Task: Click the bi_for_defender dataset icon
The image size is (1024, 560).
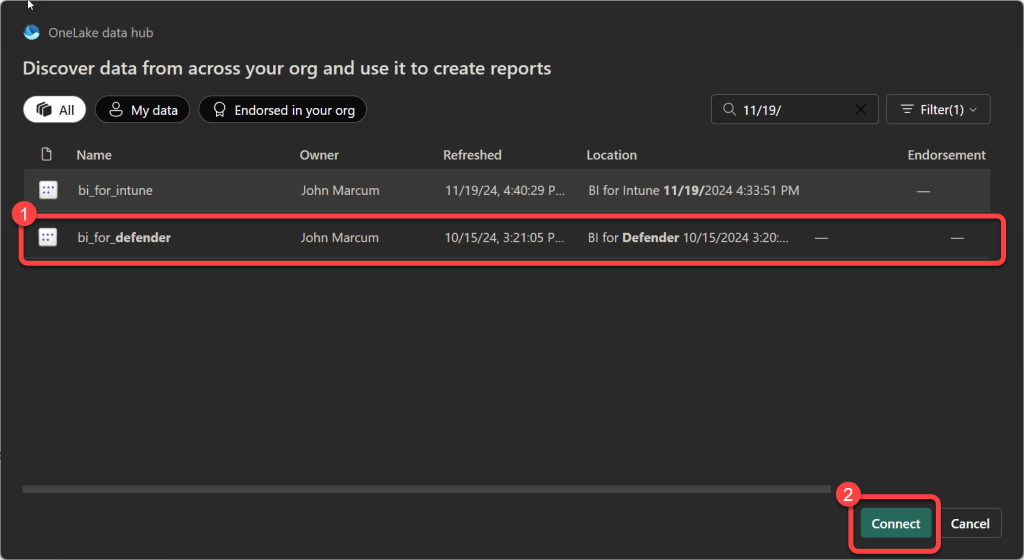Action: 48,237
